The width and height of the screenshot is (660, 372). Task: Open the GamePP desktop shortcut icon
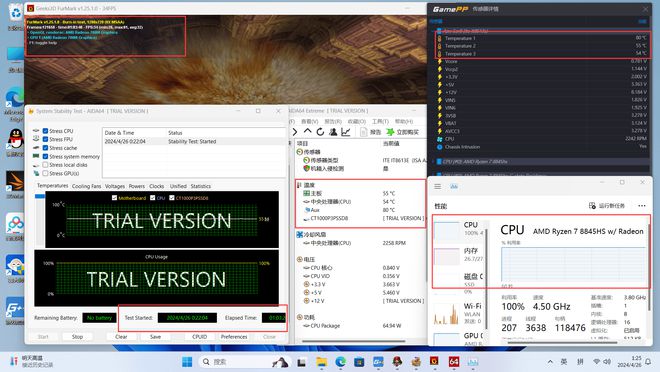coord(15,309)
